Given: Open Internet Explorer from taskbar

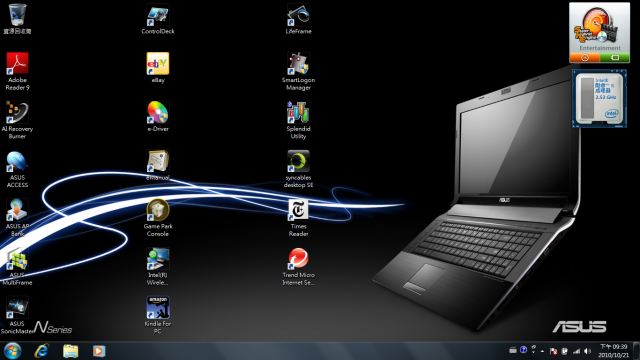Looking at the screenshot, I should [x=42, y=351].
